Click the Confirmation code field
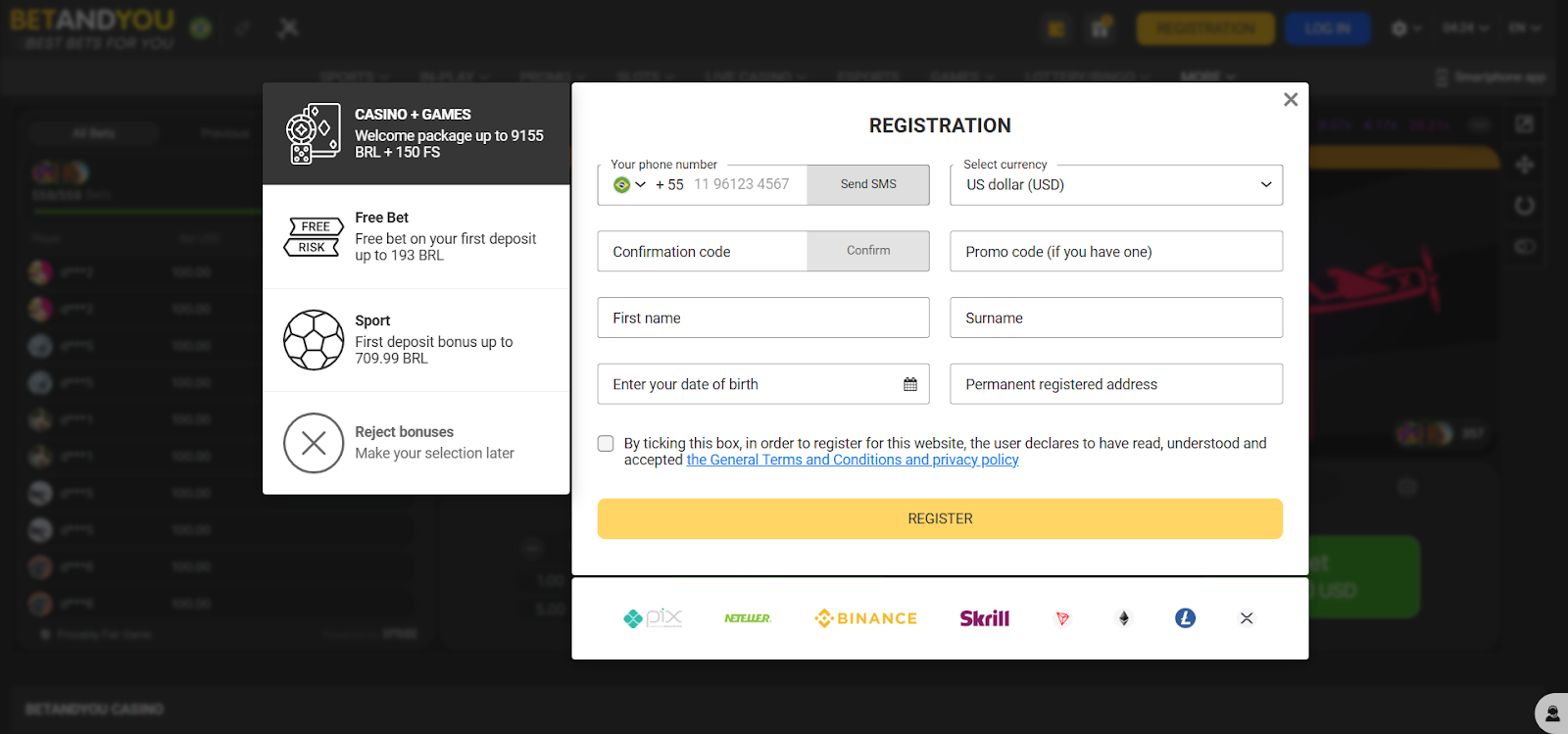Image resolution: width=1568 pixels, height=734 pixels. [x=703, y=251]
